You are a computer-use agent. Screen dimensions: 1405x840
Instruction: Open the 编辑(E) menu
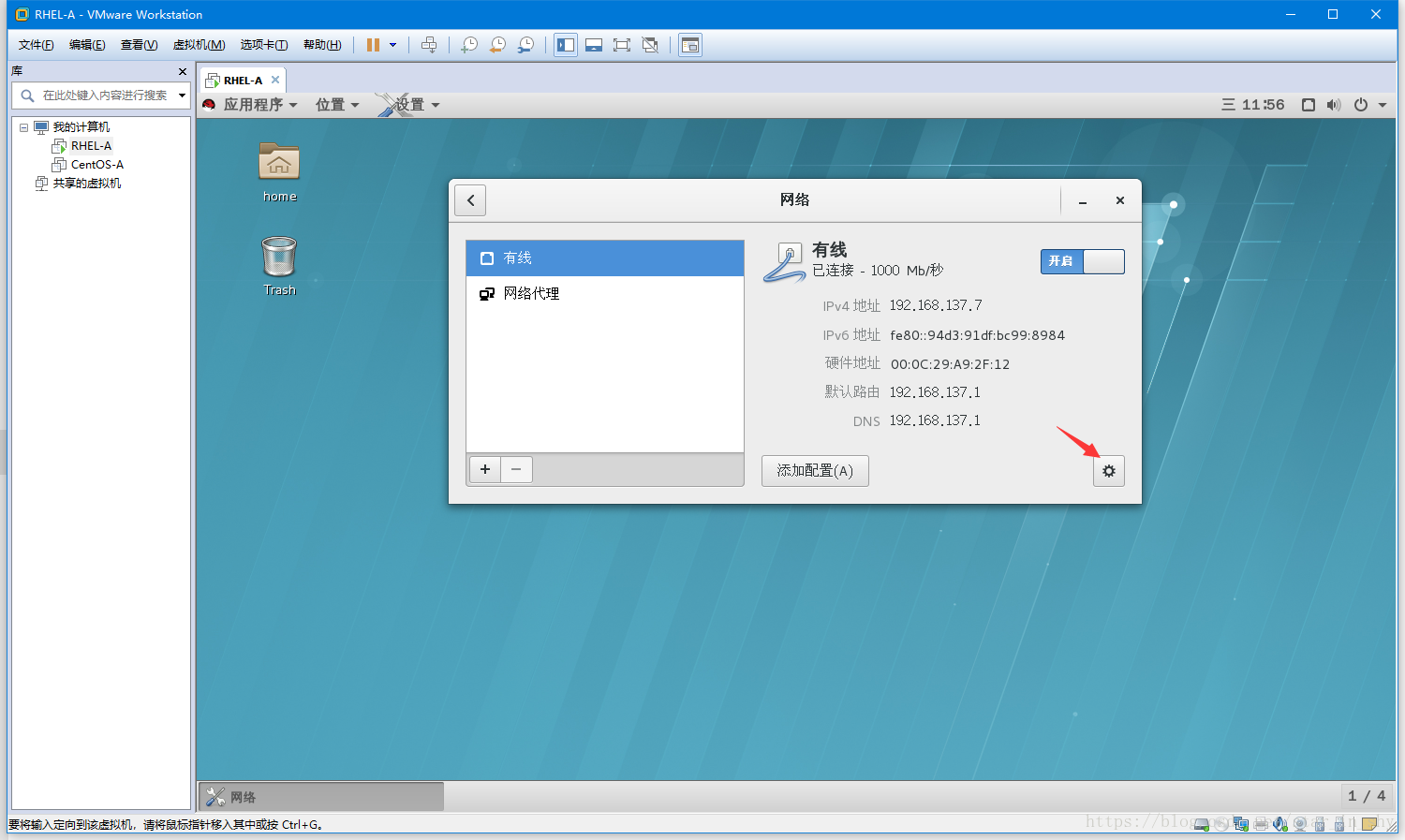(x=87, y=45)
